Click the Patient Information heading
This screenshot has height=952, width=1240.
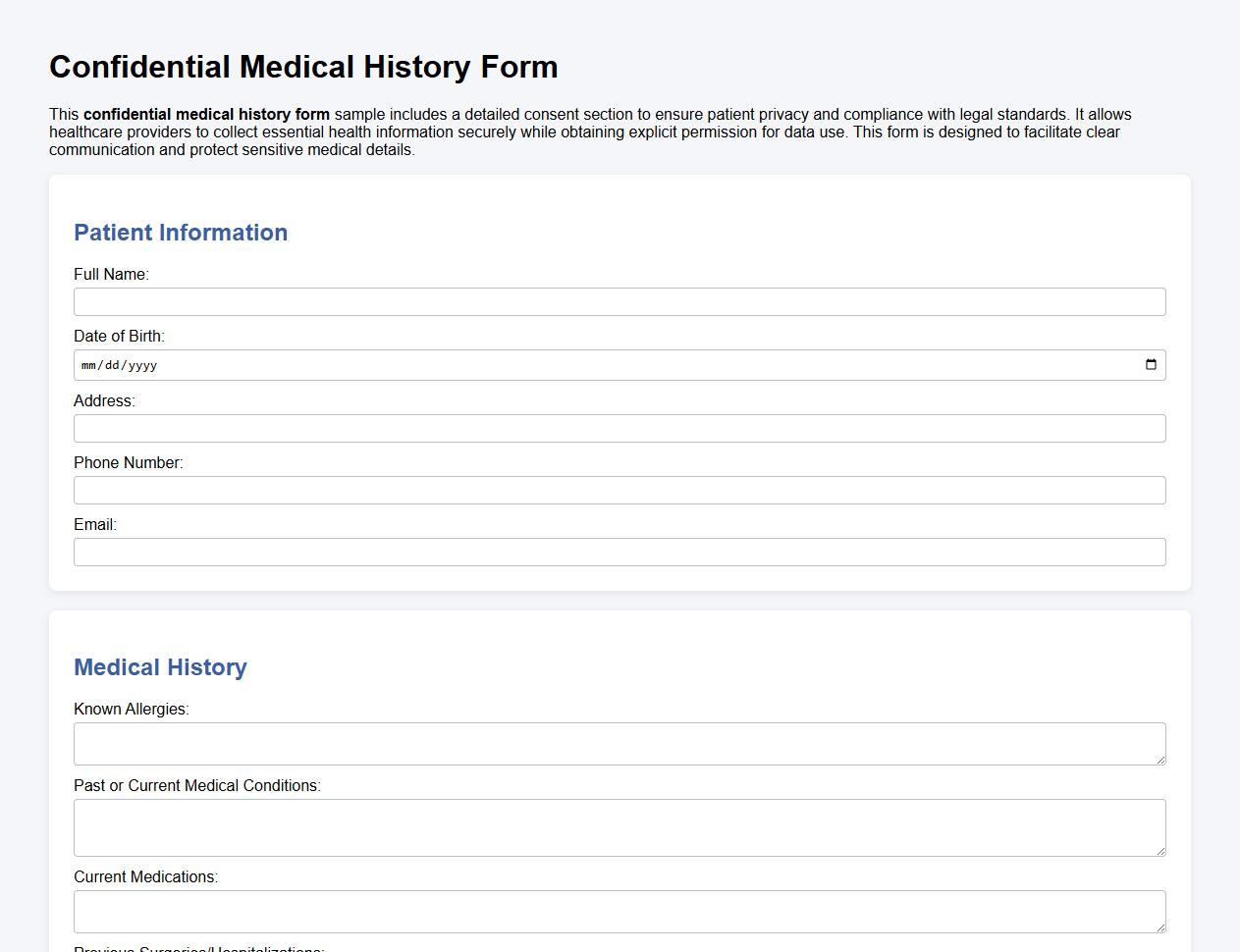[x=181, y=233]
